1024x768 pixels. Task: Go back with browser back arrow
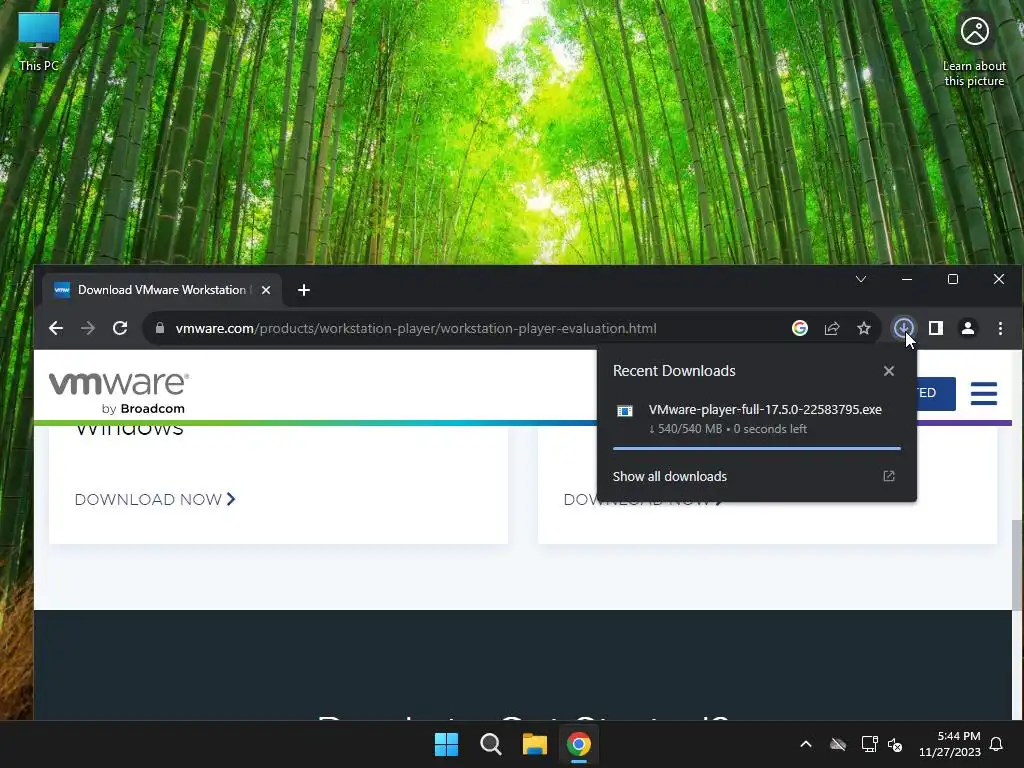click(56, 328)
